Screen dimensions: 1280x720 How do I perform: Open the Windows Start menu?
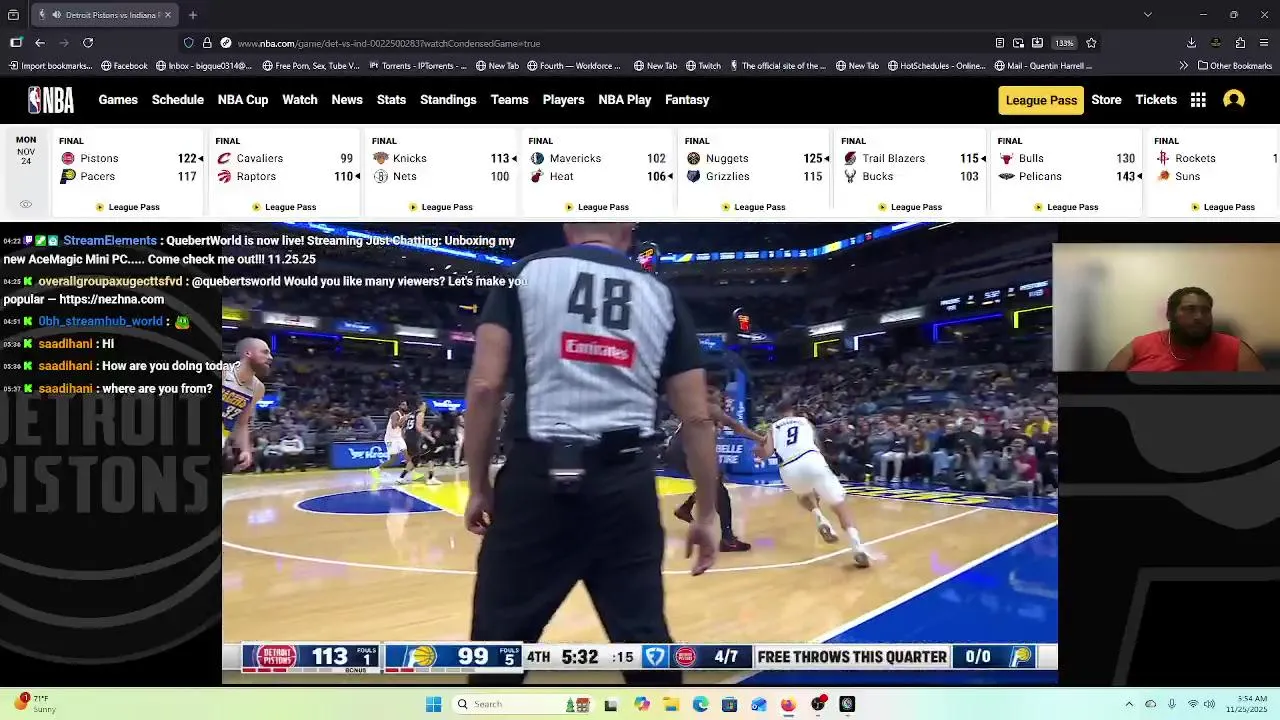433,704
